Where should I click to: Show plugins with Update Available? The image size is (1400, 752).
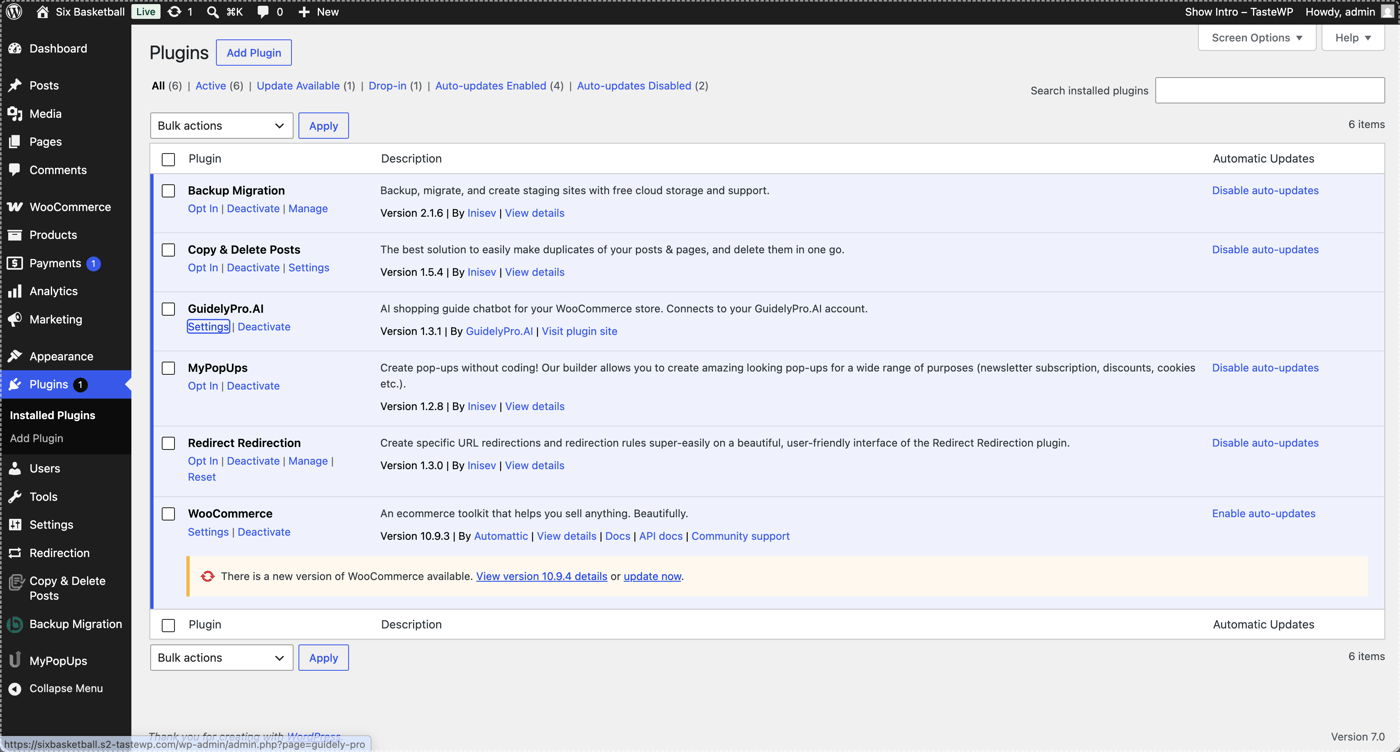(298, 86)
